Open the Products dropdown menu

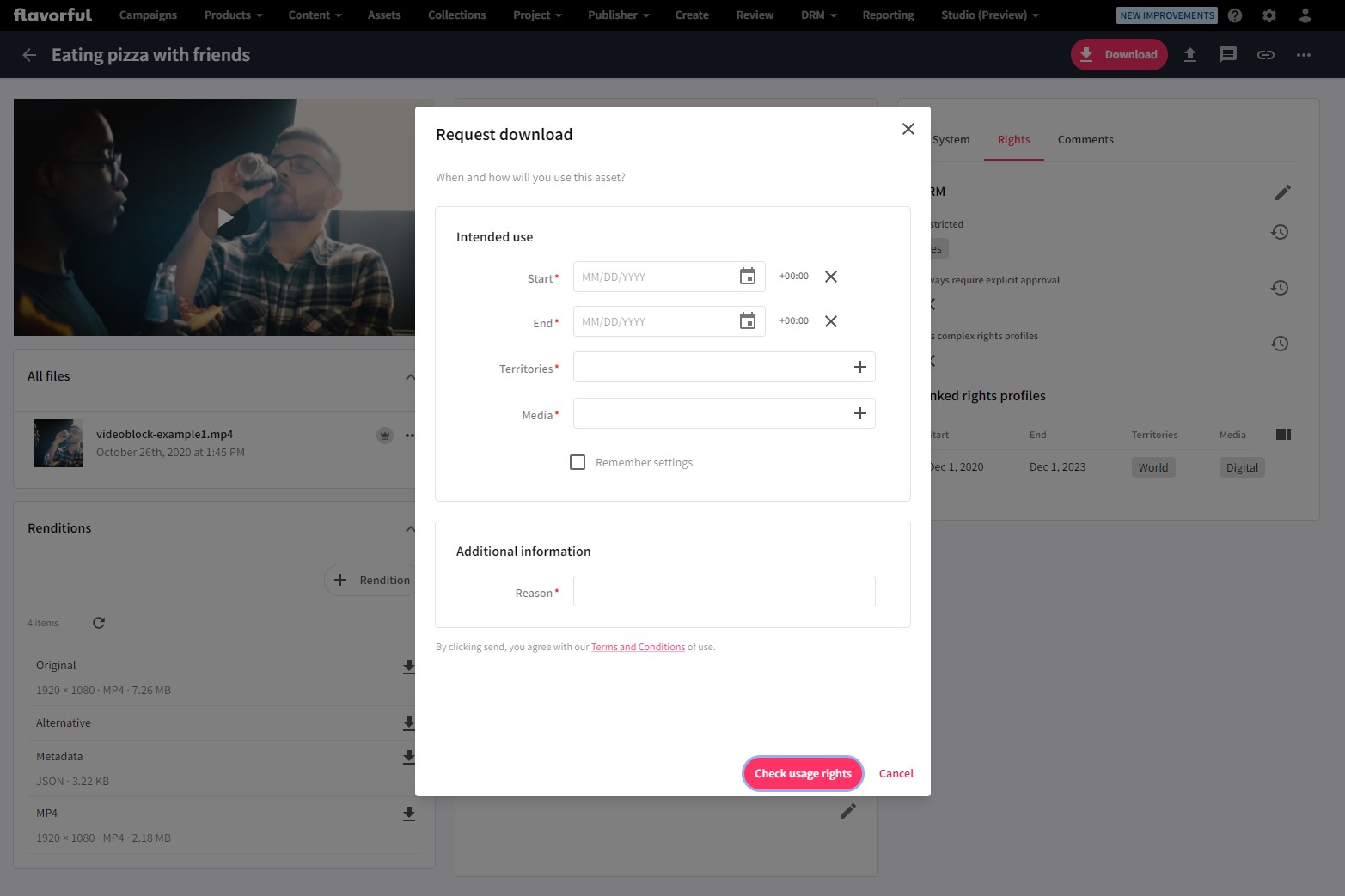[233, 15]
